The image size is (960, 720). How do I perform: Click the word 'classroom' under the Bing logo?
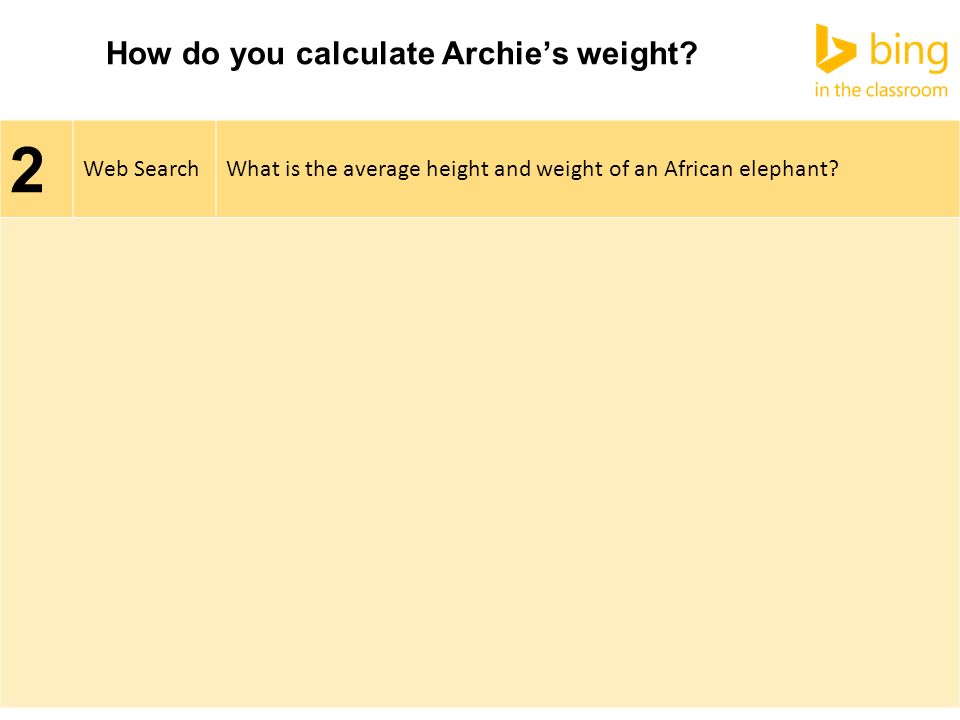(x=907, y=90)
